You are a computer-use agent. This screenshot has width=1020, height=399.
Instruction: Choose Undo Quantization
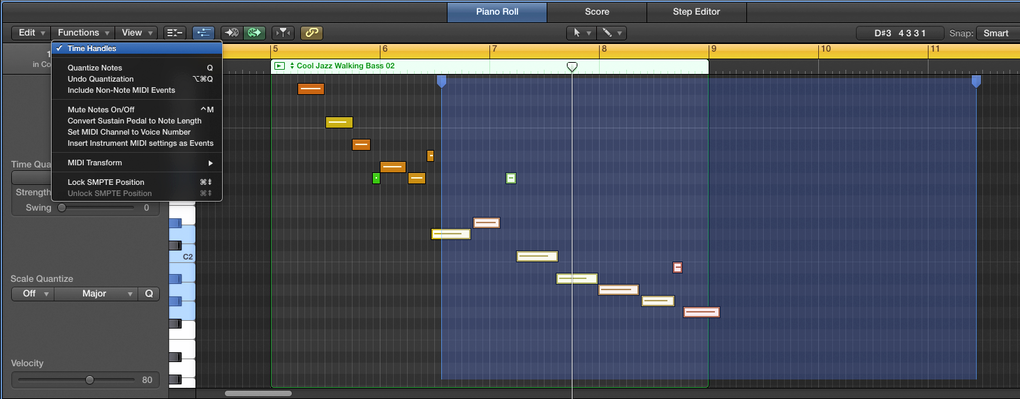coord(137,79)
